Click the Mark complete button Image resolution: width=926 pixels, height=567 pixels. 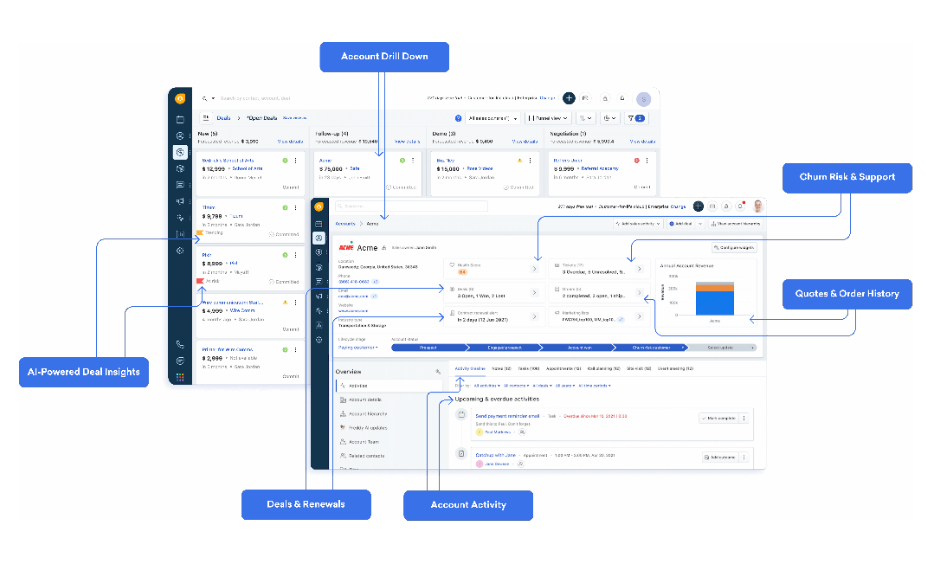pos(718,417)
